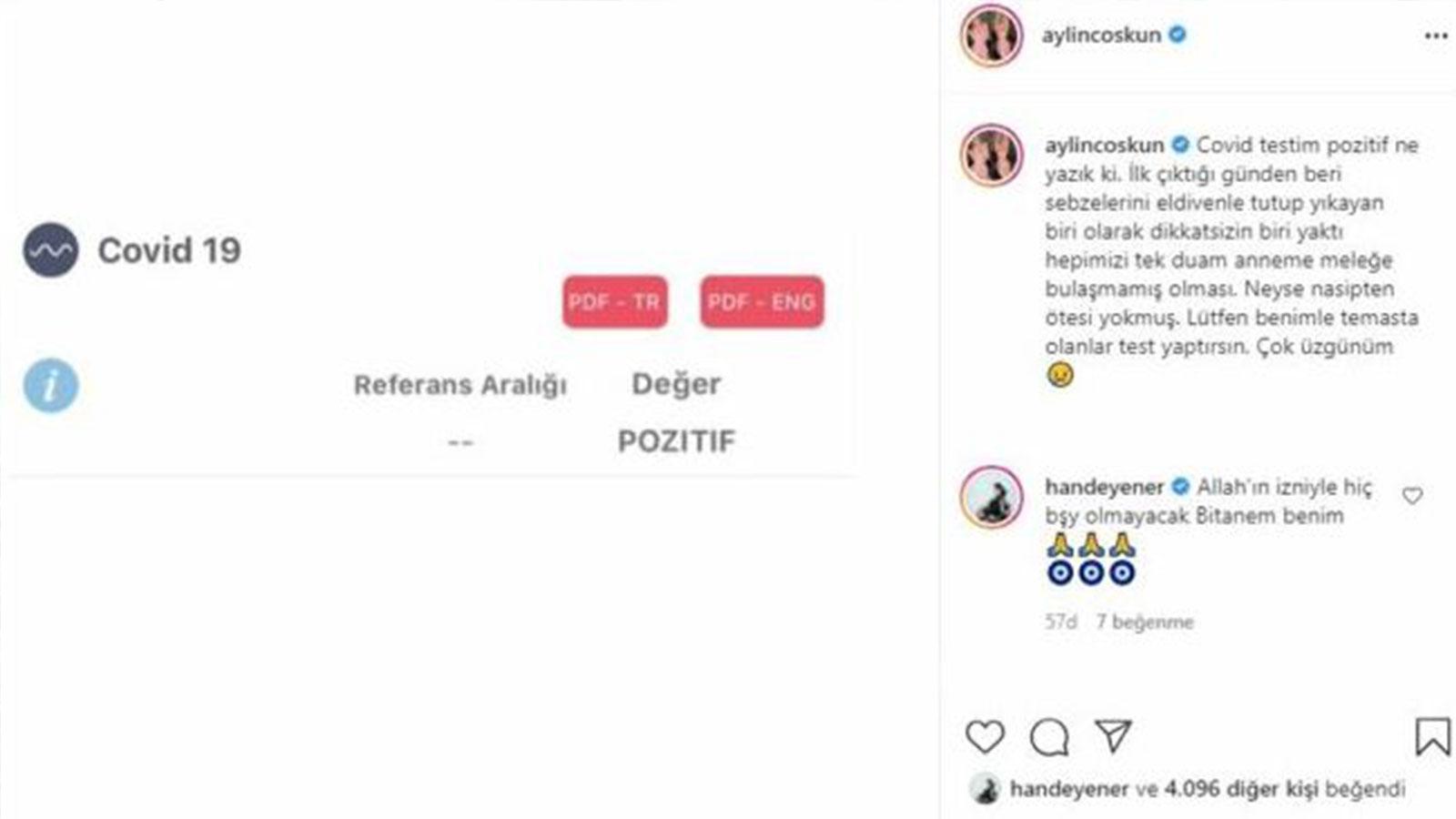Save the post with the bookmark icon
The width and height of the screenshot is (1456, 819).
(1432, 736)
